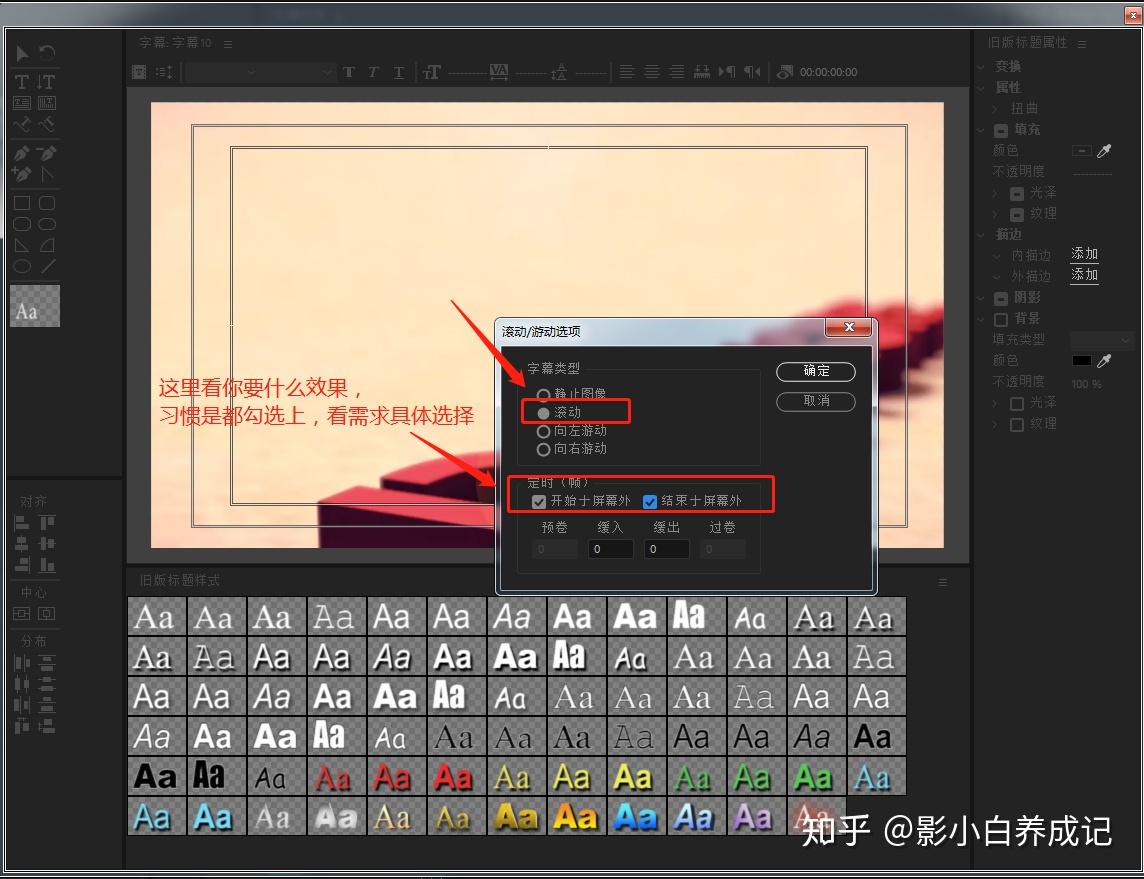Image resolution: width=1144 pixels, height=879 pixels.
Task: Toggle the 开始于屏幕外 checkbox
Action: tap(539, 501)
